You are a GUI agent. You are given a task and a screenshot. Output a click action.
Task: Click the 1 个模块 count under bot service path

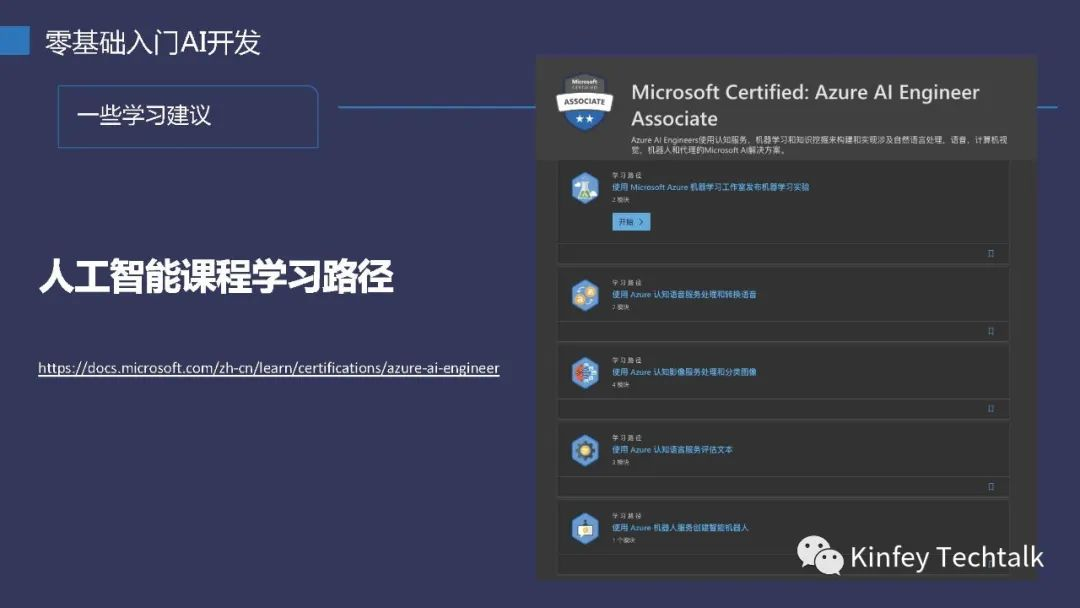(x=624, y=541)
